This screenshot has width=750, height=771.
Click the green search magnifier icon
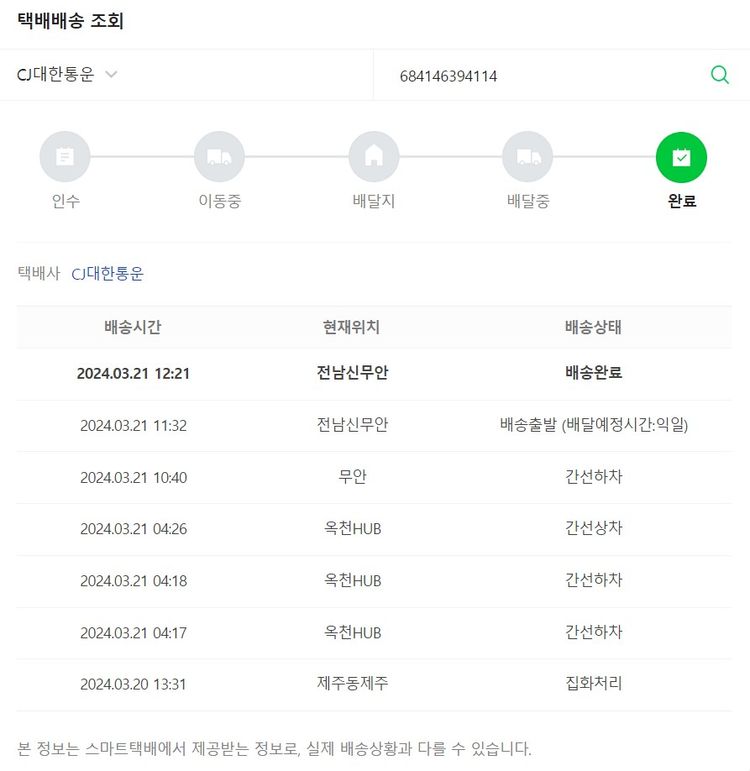pyautogui.click(x=719, y=75)
